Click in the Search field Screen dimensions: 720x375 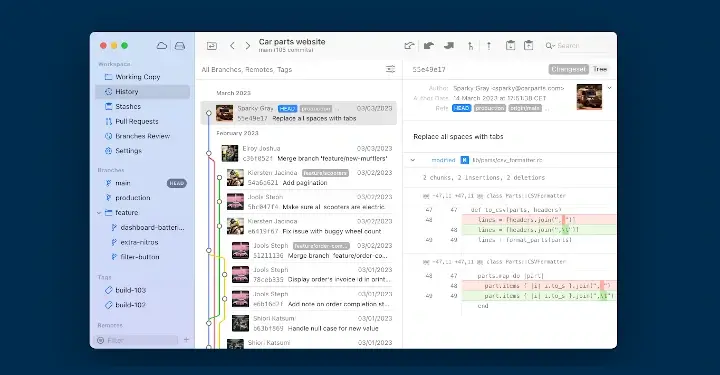583,45
